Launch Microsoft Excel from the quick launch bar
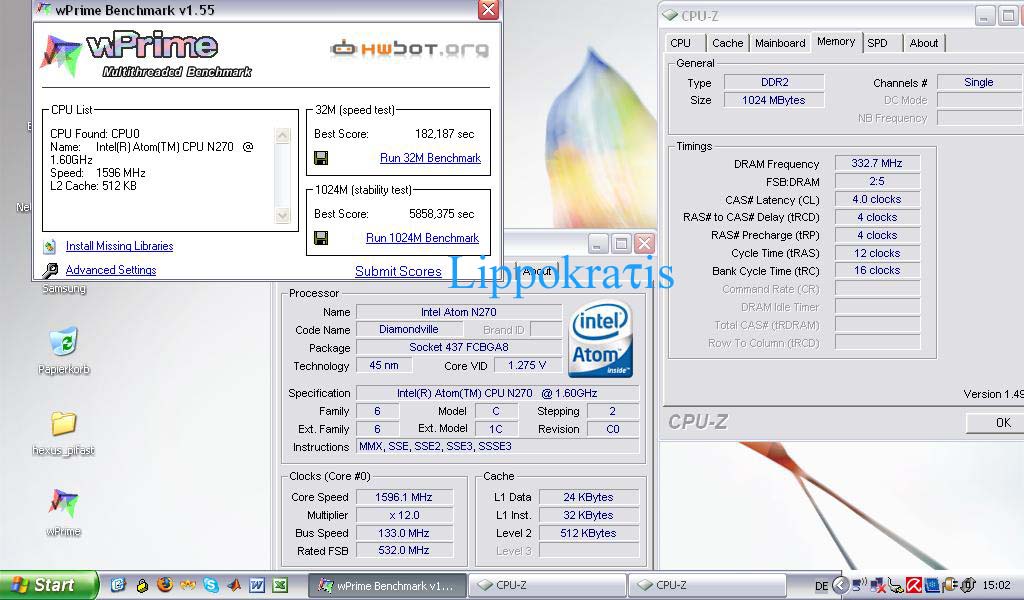 click(280, 584)
